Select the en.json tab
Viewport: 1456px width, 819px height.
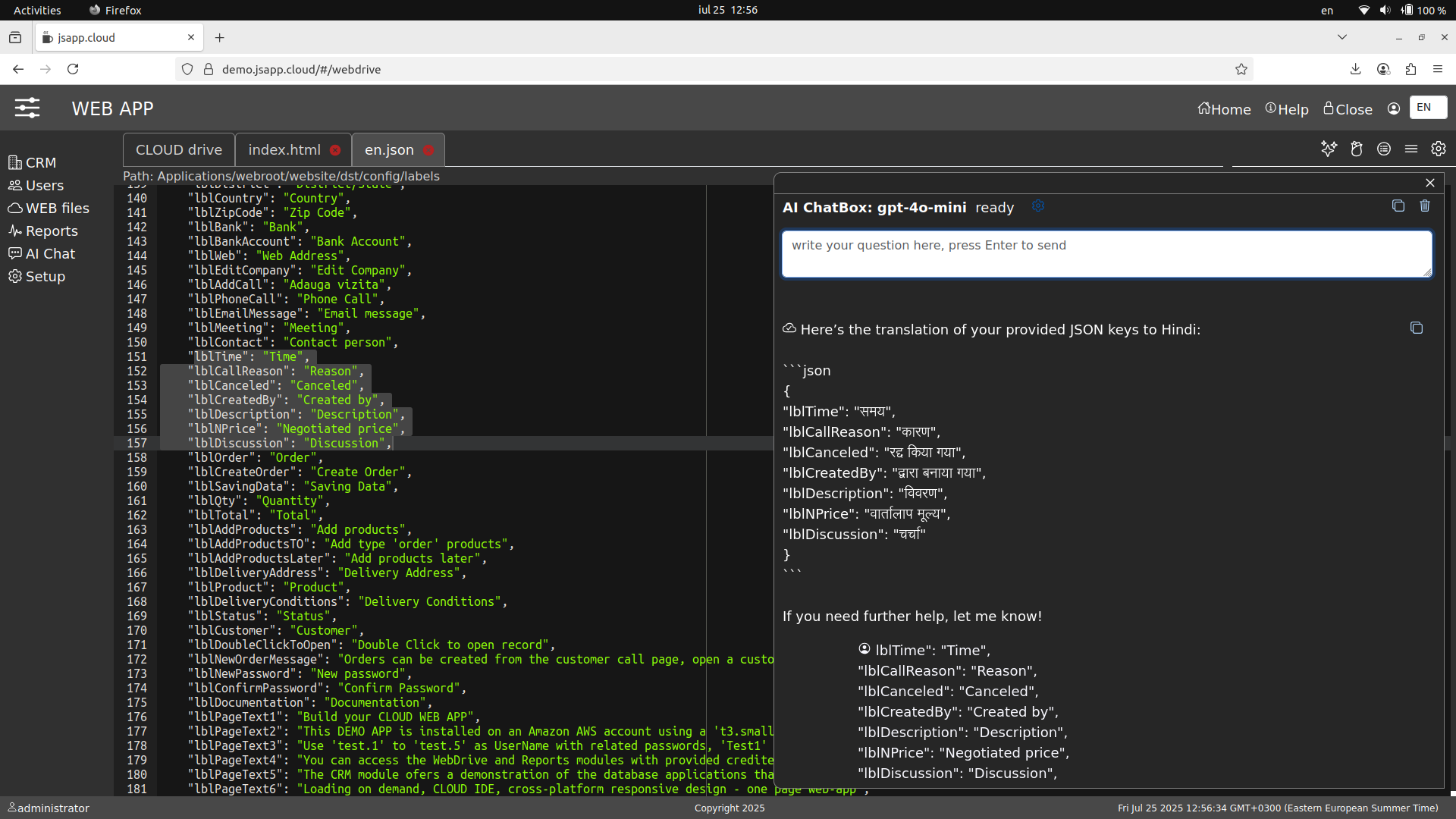(389, 150)
